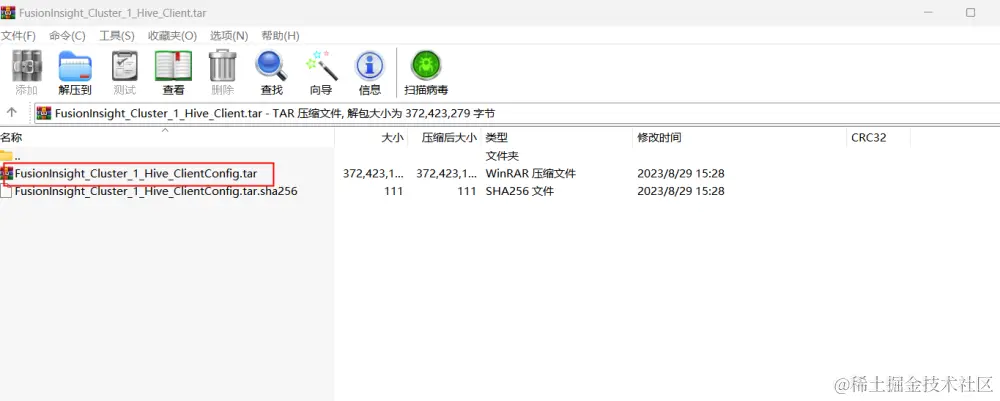Select FusionInsight_Cluster_1_Hive_ClientConfig.tar.sha256 file name

156,191
